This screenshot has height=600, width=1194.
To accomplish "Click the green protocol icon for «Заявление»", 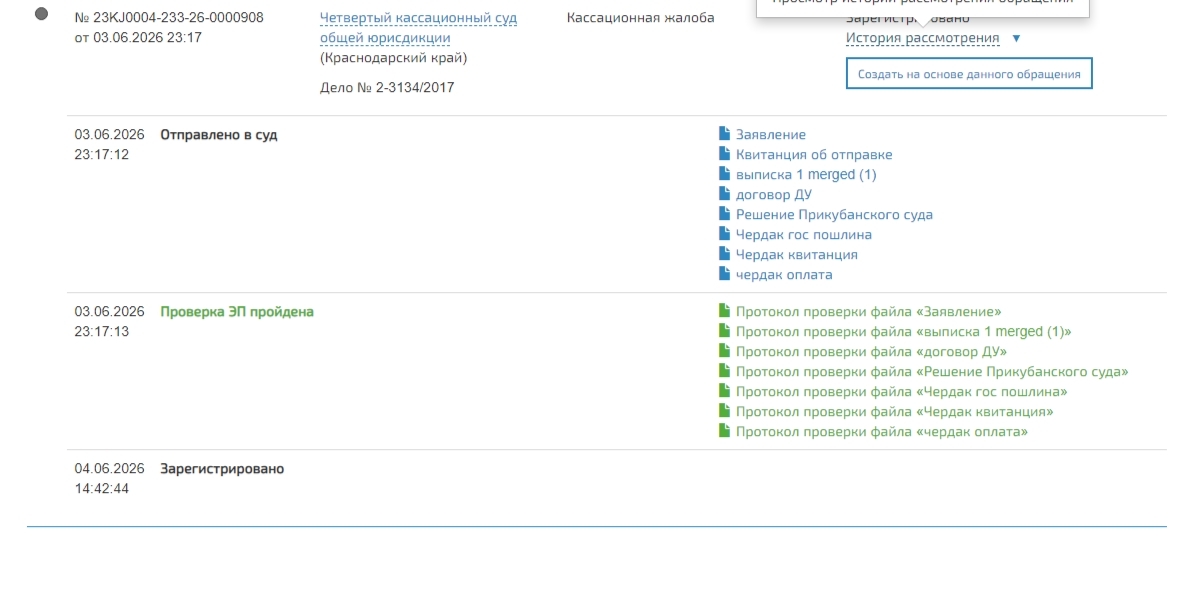I will click(x=724, y=310).
